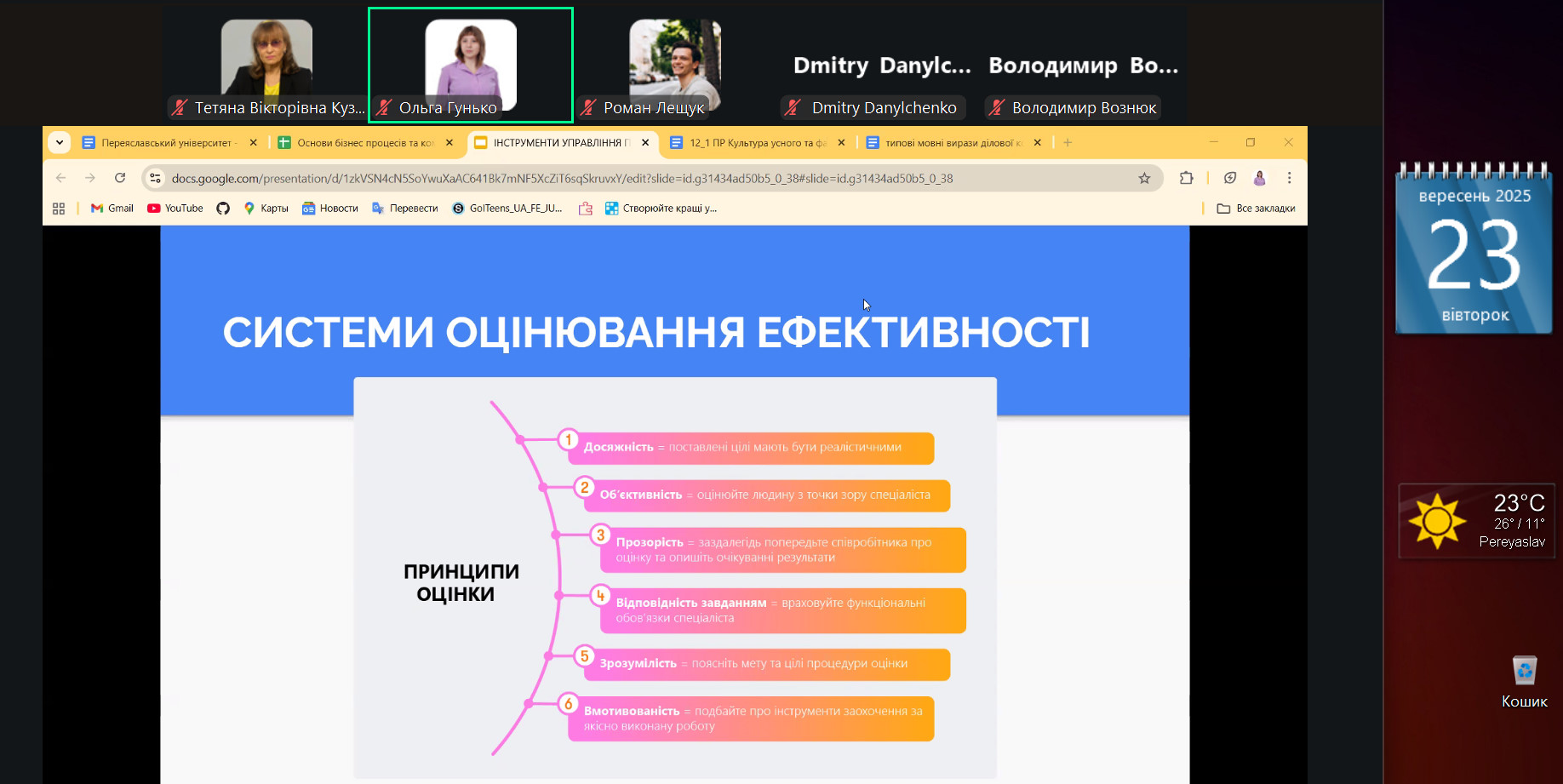Screen dimensions: 1563x784
Task: Open the Recycle Bin (Кошик) on the desktop
Action: (1524, 681)
